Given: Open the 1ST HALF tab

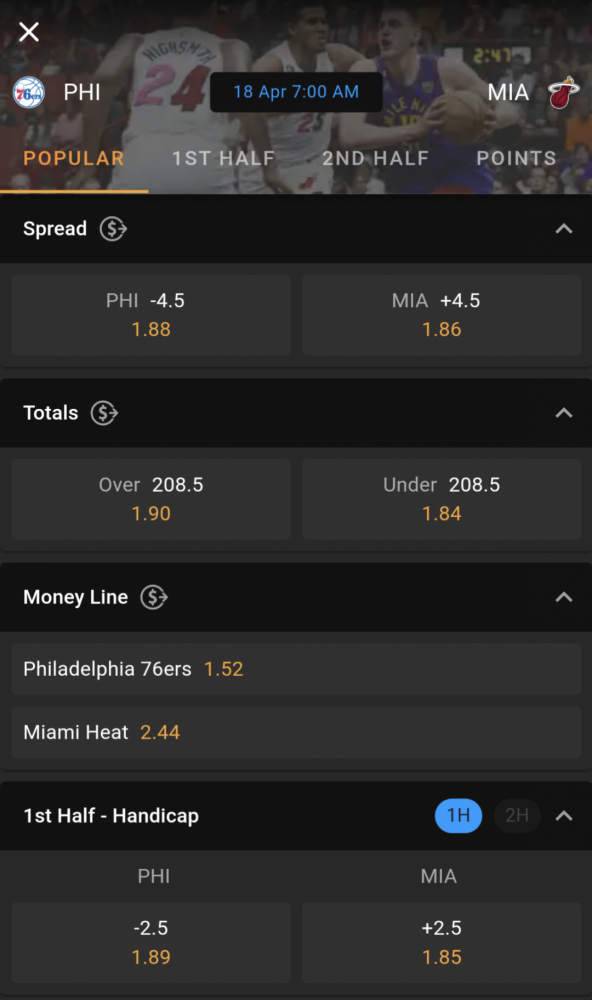Looking at the screenshot, I should (223, 158).
